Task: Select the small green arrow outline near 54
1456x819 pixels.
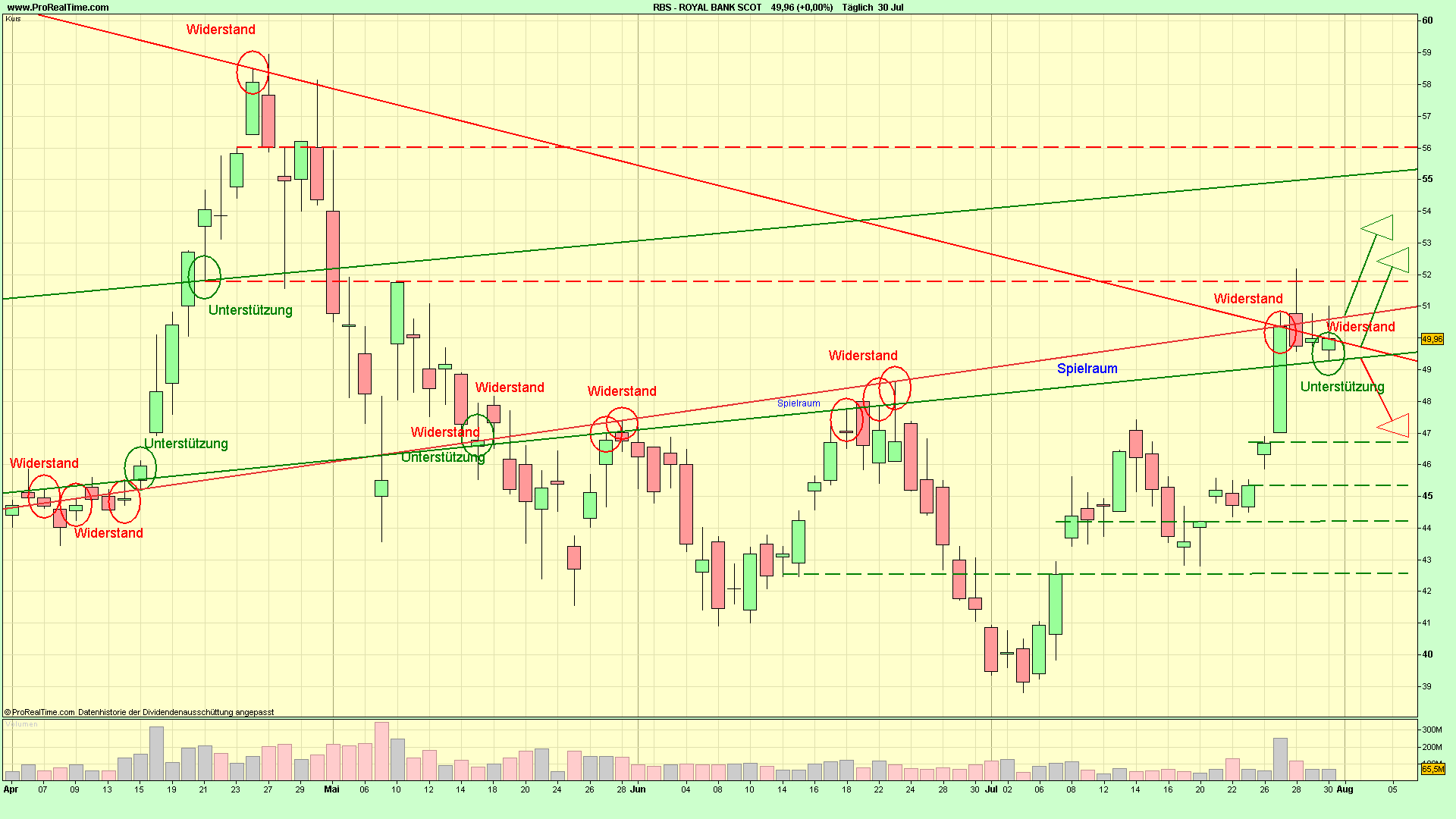Action: [x=1377, y=227]
